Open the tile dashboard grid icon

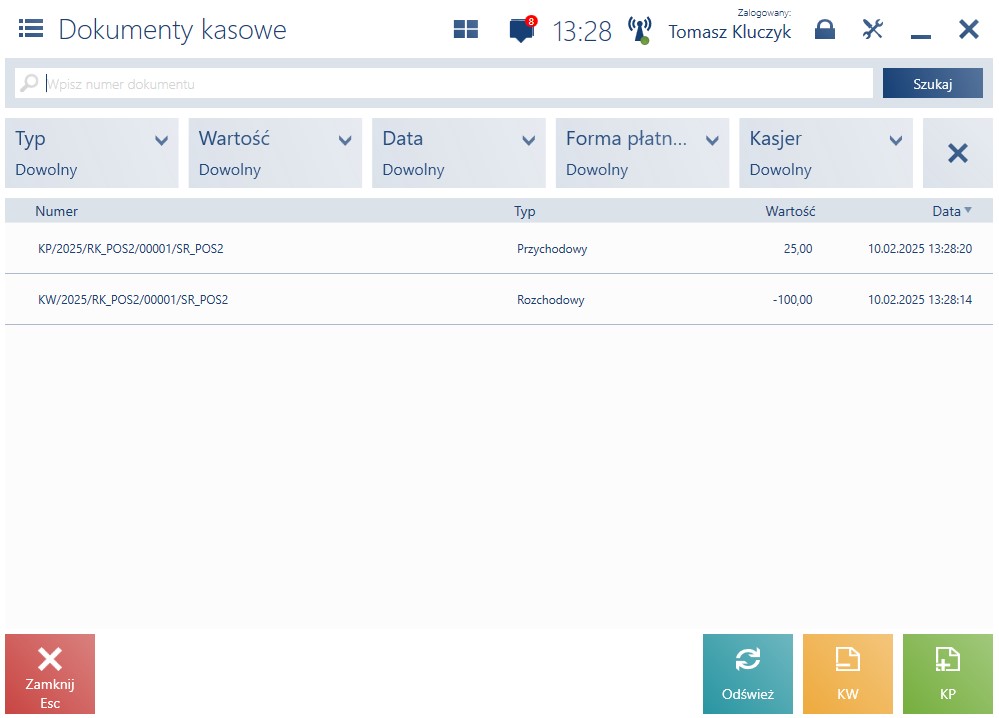(x=466, y=29)
